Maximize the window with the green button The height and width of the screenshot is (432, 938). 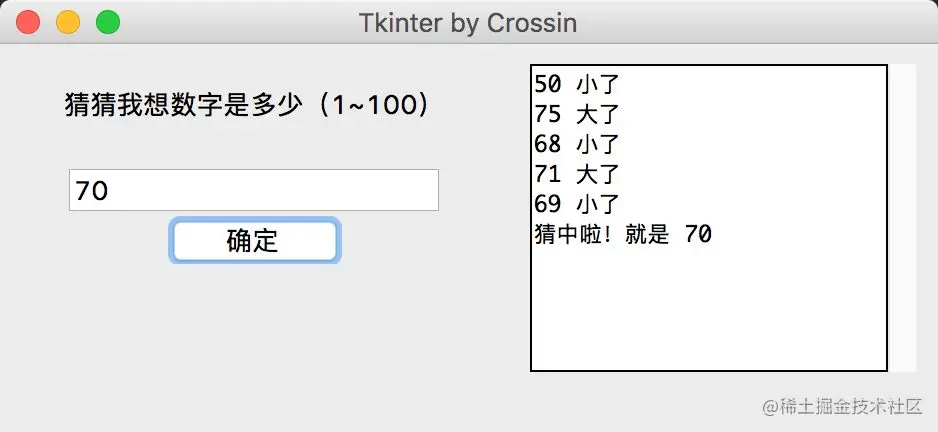coord(107,22)
